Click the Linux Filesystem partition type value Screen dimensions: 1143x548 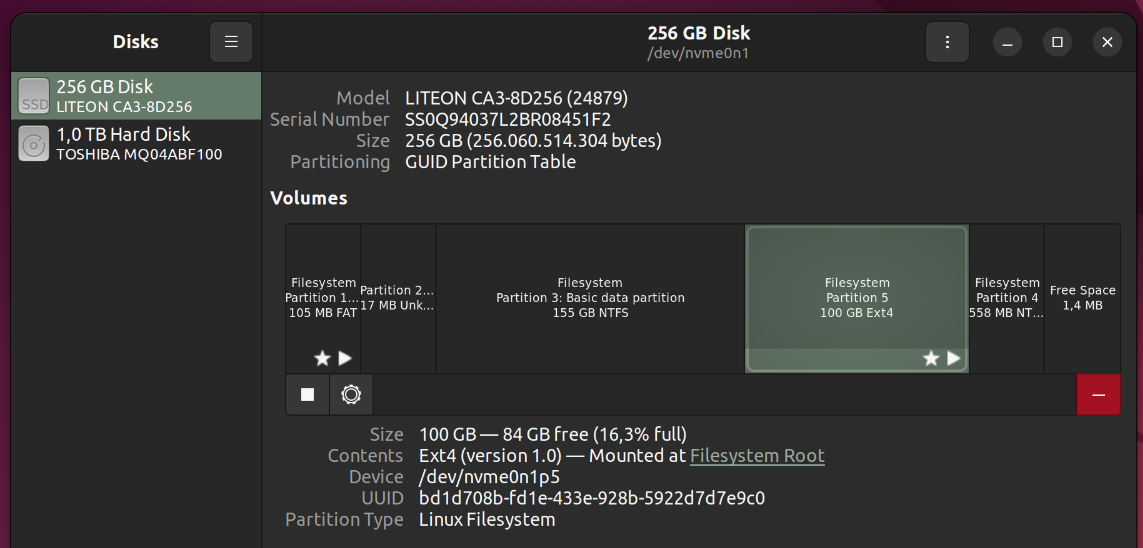(487, 520)
